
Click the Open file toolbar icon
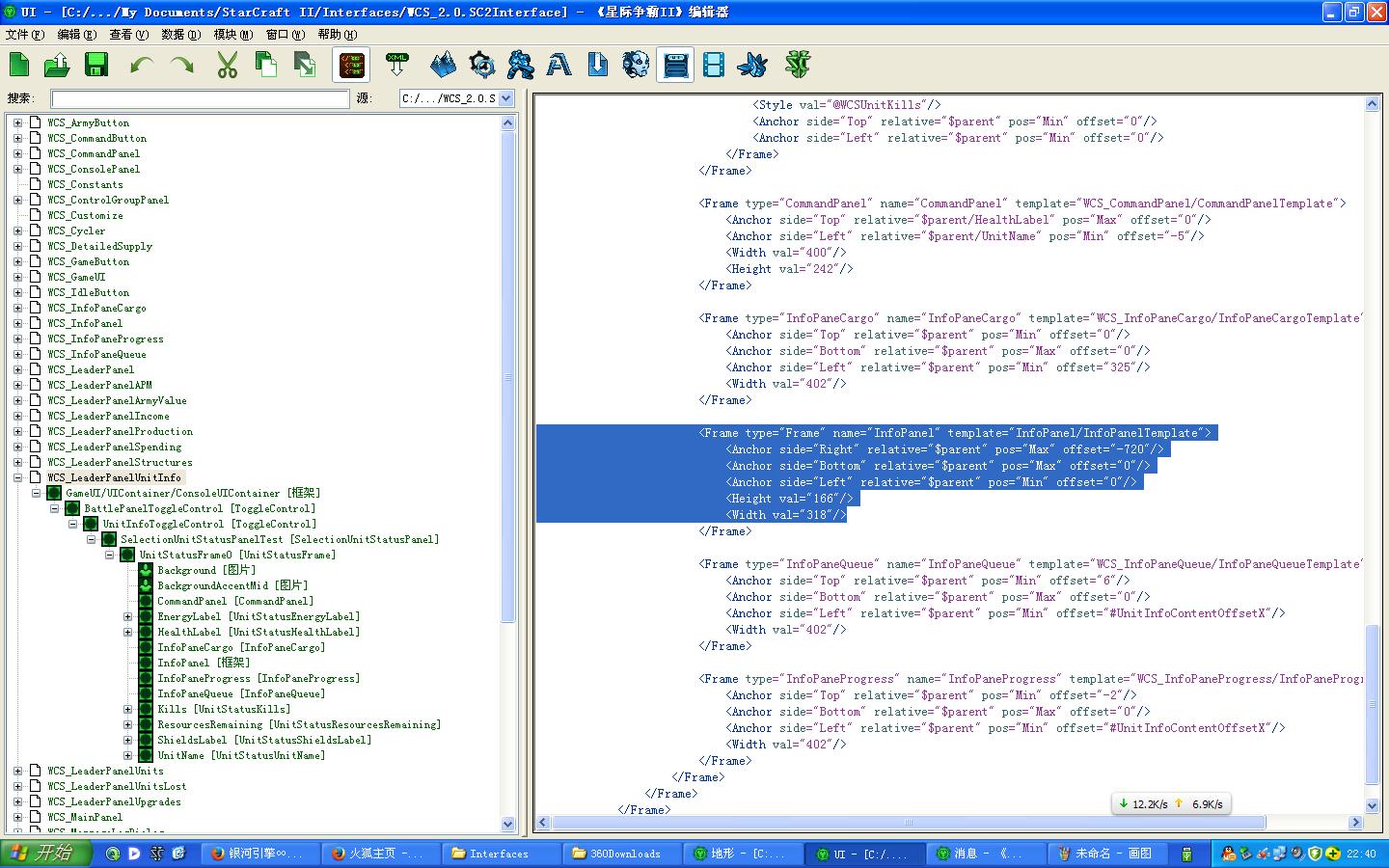[x=57, y=65]
